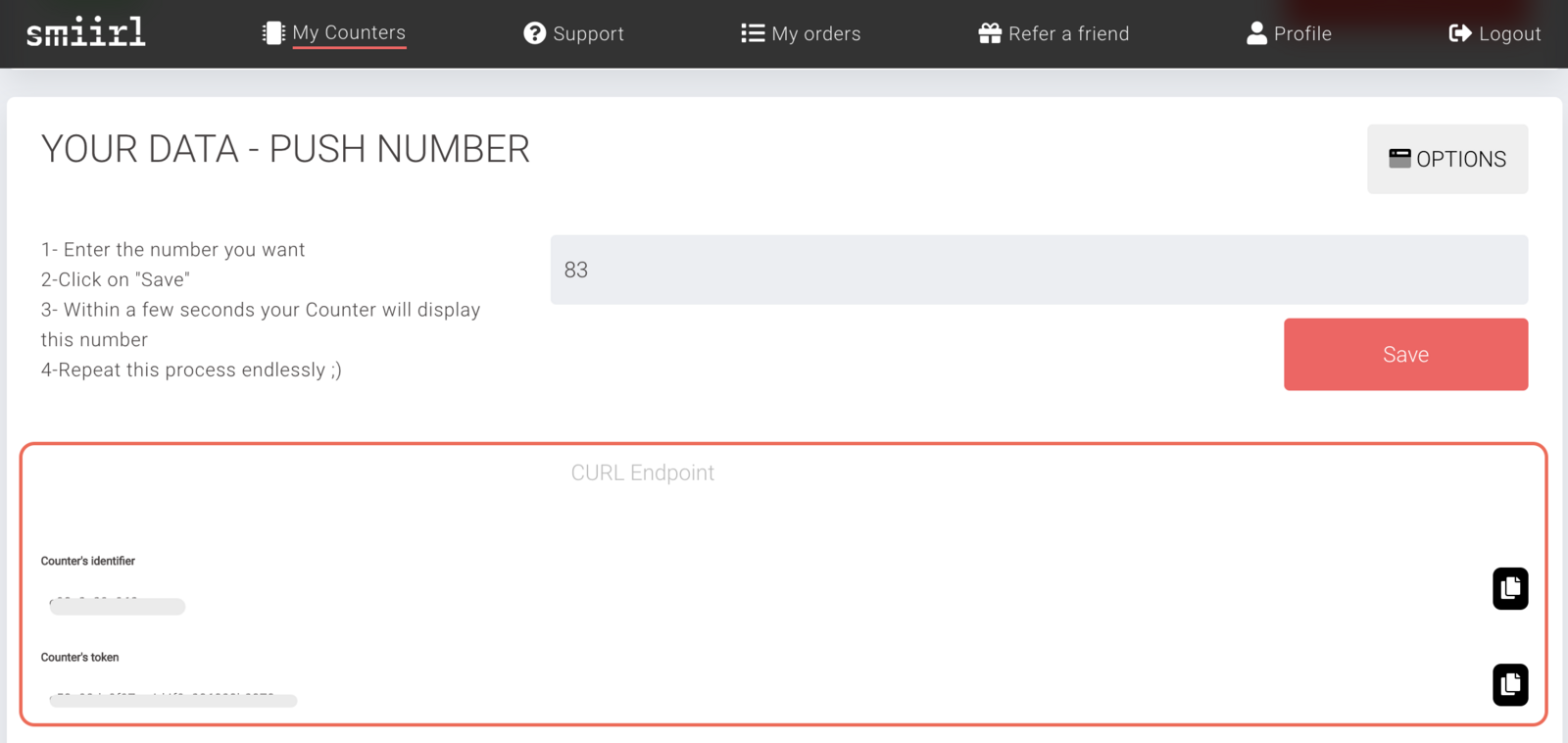
Task: Log out via Logout link
Action: point(1509,34)
